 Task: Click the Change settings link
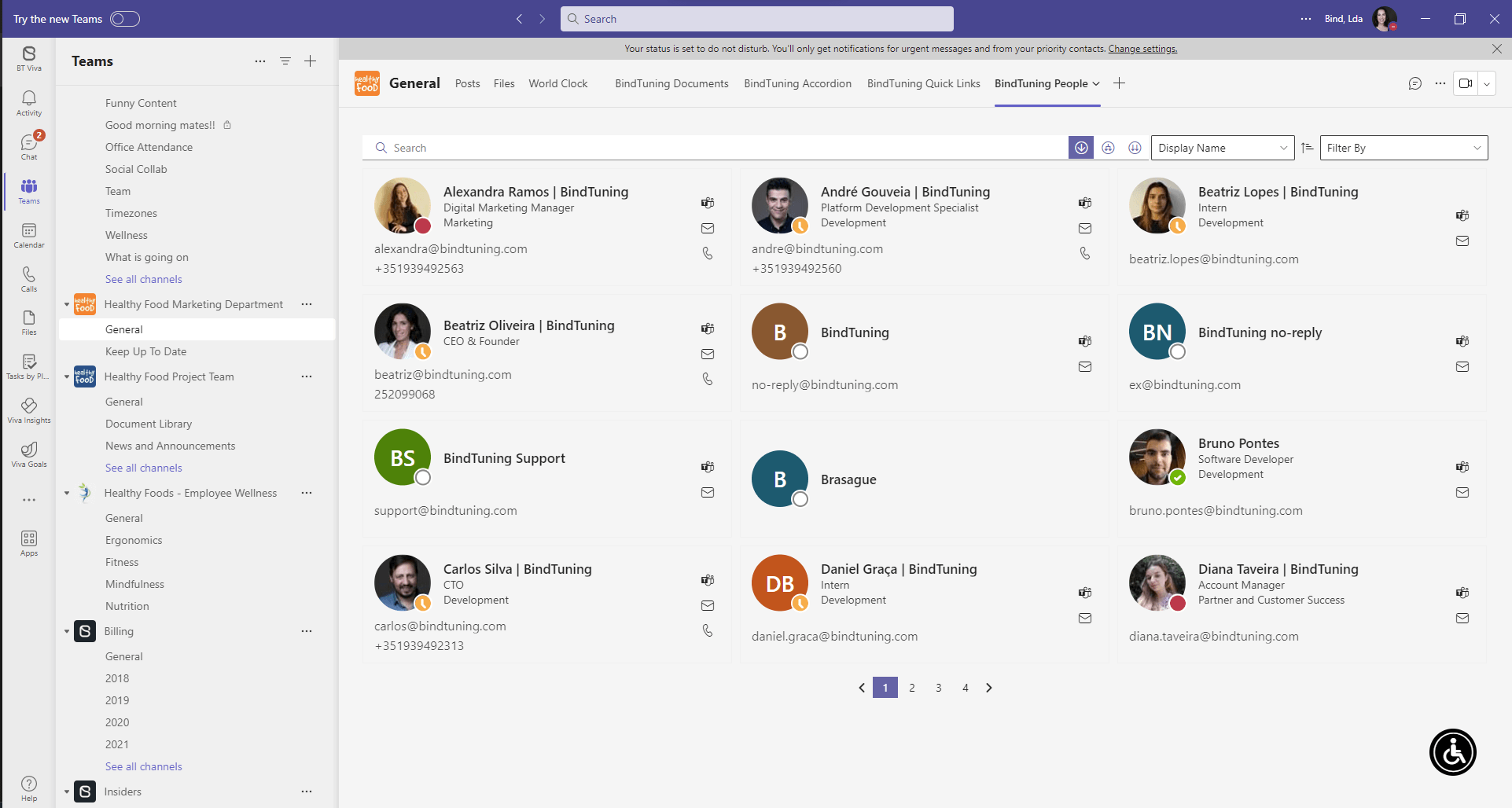point(1142,49)
